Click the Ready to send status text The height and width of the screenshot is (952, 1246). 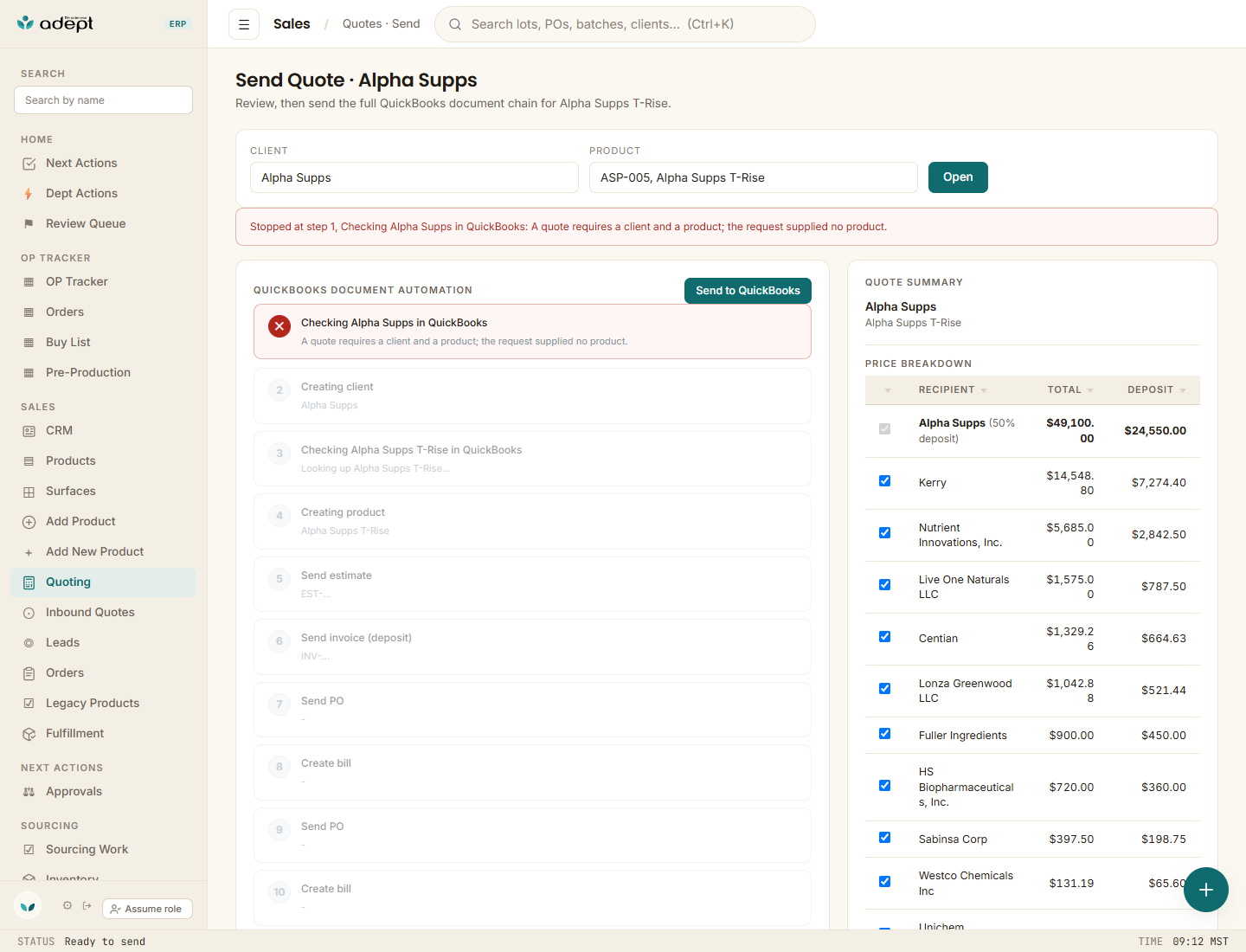pos(105,942)
